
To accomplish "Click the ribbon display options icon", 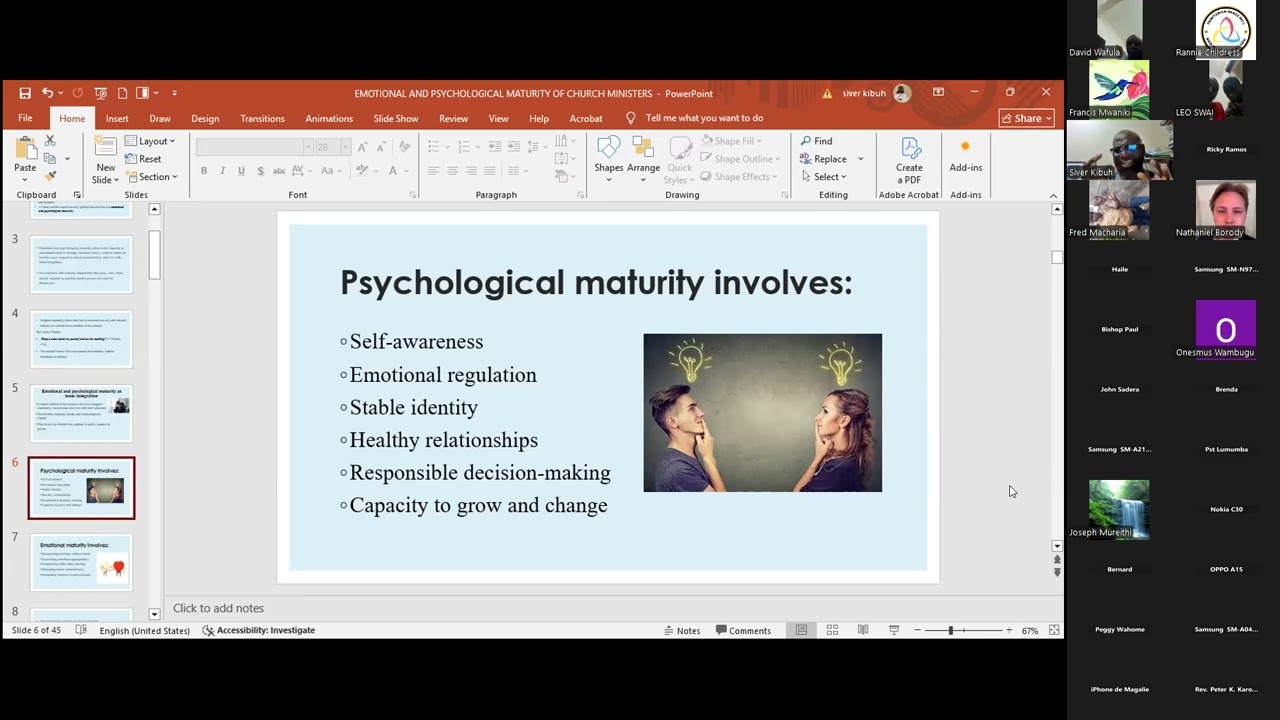I will pyautogui.click(x=938, y=93).
